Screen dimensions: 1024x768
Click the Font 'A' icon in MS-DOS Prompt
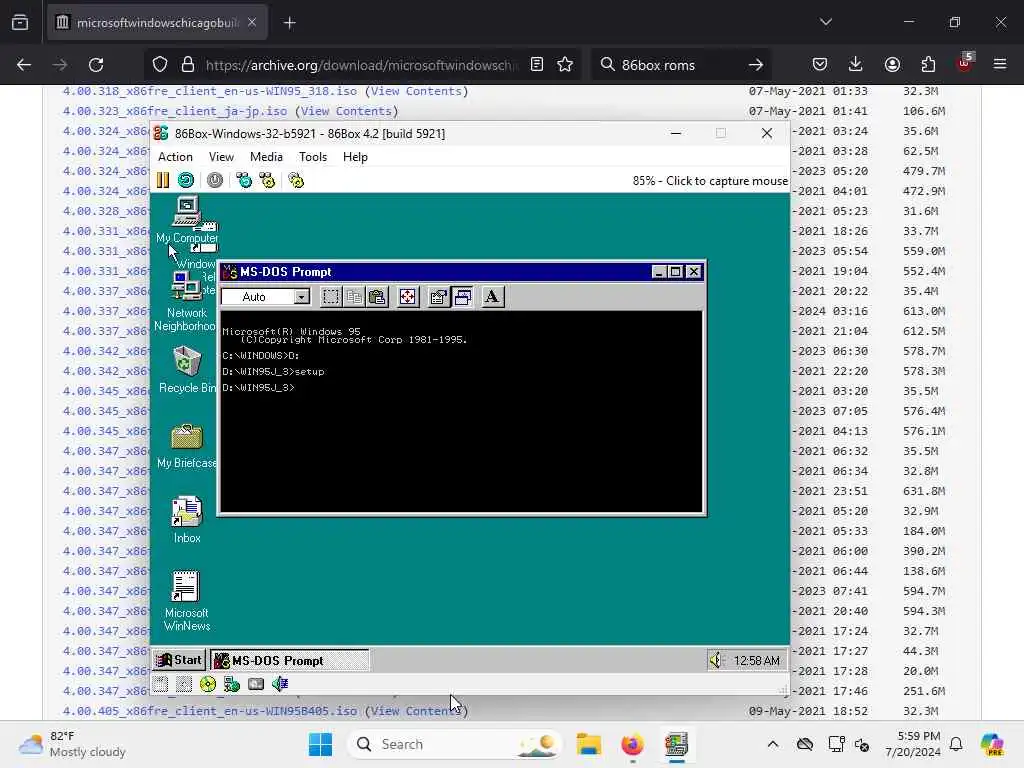[492, 297]
